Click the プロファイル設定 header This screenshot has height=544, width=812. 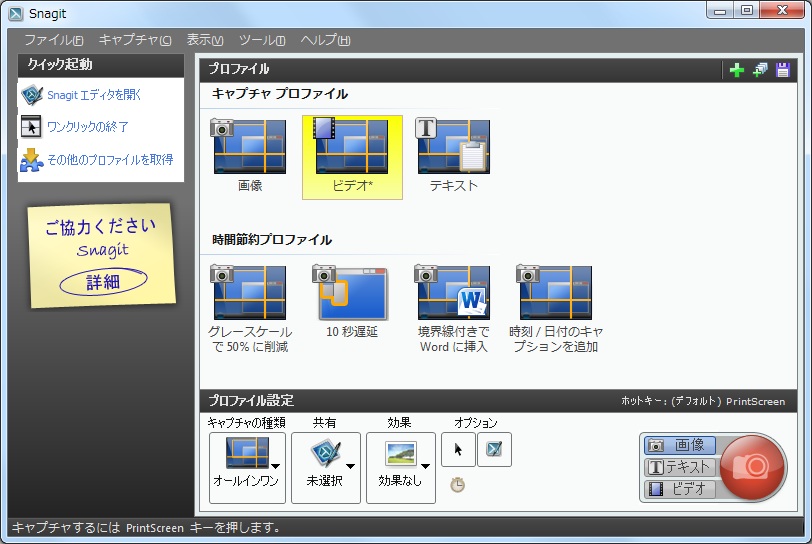click(251, 400)
